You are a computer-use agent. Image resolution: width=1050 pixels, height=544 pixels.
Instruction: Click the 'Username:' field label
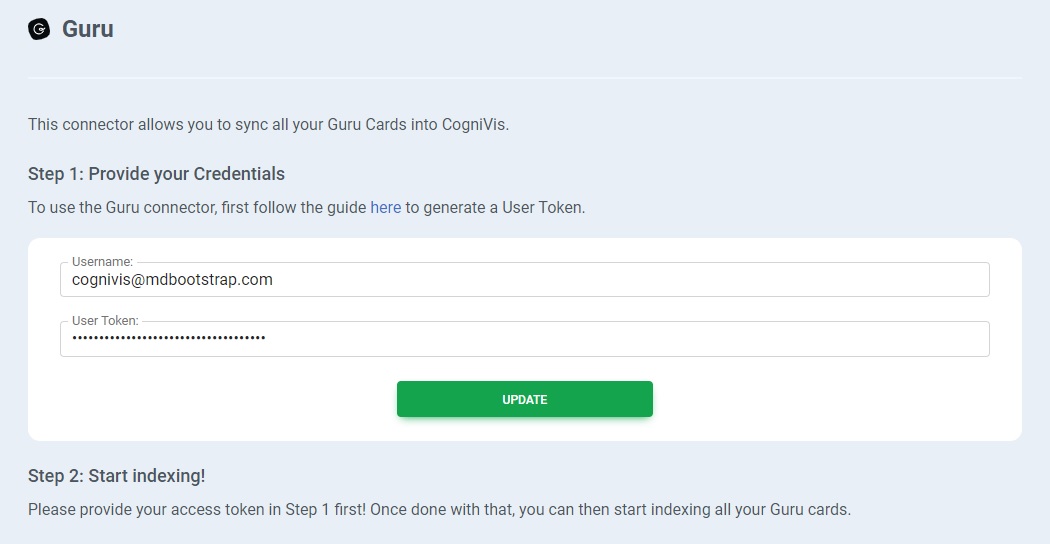point(102,262)
